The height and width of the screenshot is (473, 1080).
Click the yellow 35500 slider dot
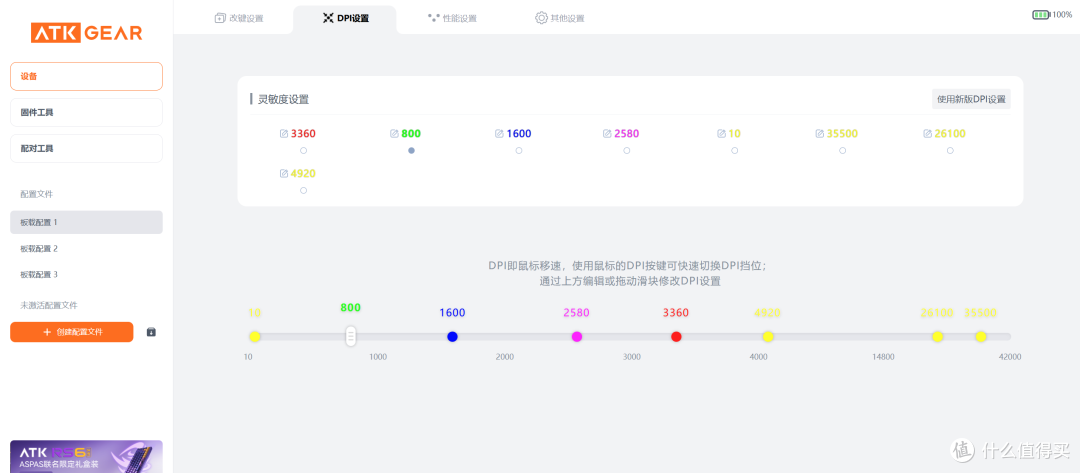[981, 336]
